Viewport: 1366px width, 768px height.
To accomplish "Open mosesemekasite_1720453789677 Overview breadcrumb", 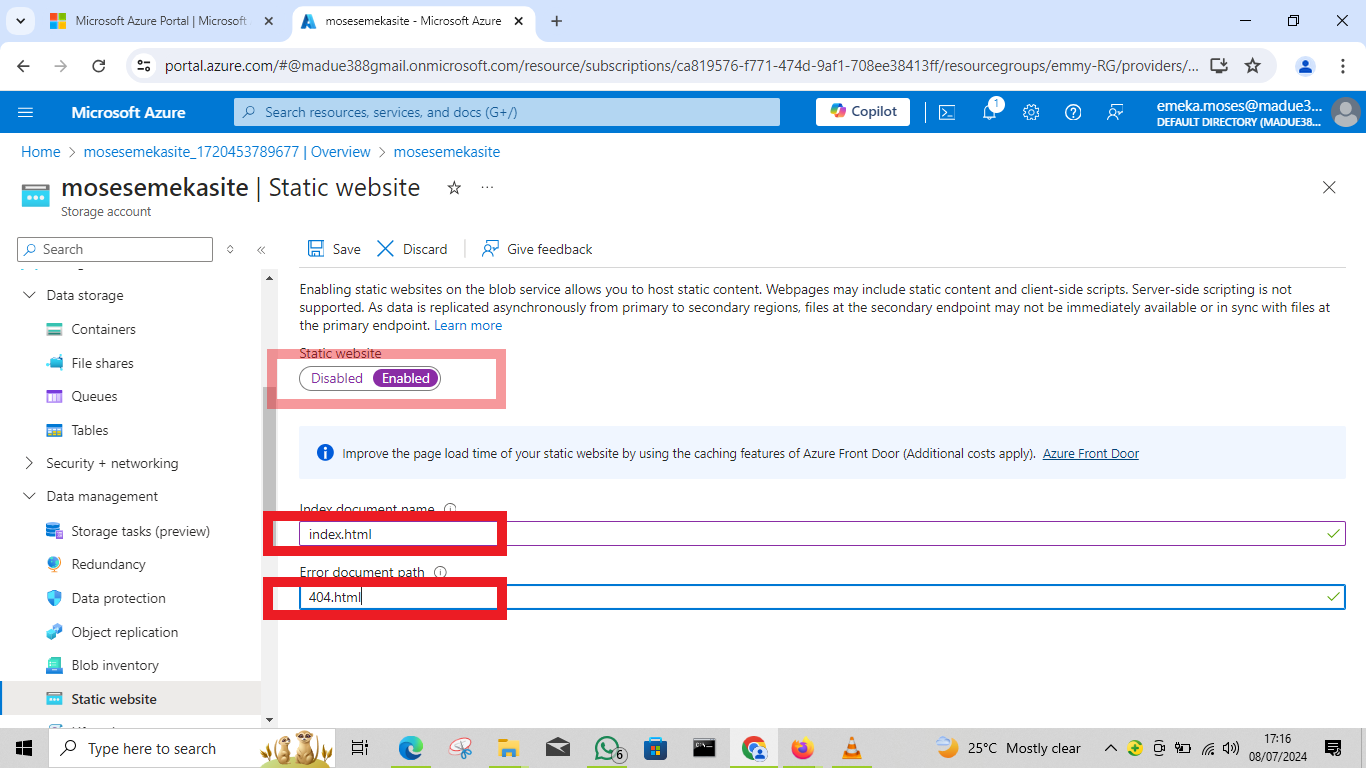I will tap(227, 152).
